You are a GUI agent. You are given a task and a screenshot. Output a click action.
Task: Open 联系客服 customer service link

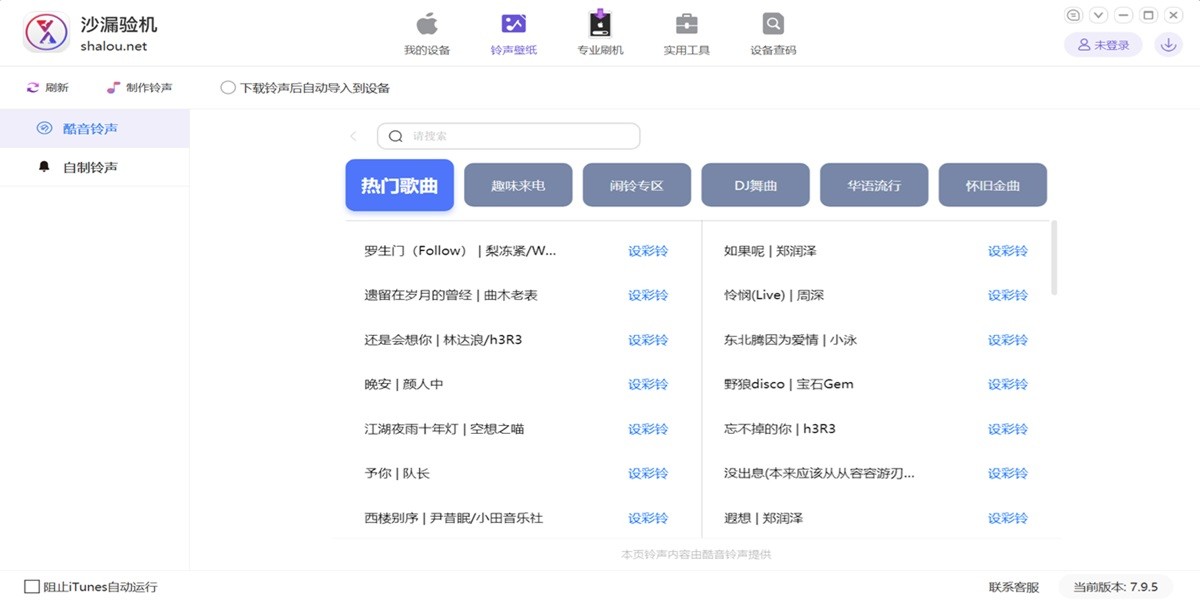[x=1013, y=586]
